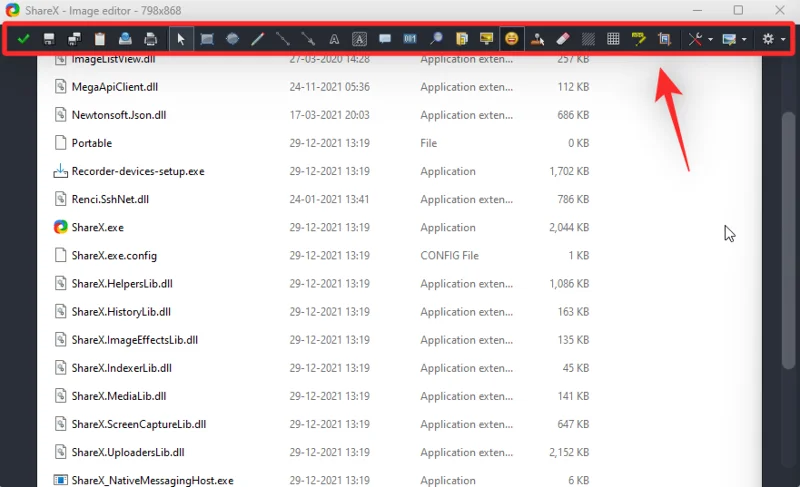The image size is (800, 487).
Task: Click the ShareX logo in title bar
Action: point(12,10)
